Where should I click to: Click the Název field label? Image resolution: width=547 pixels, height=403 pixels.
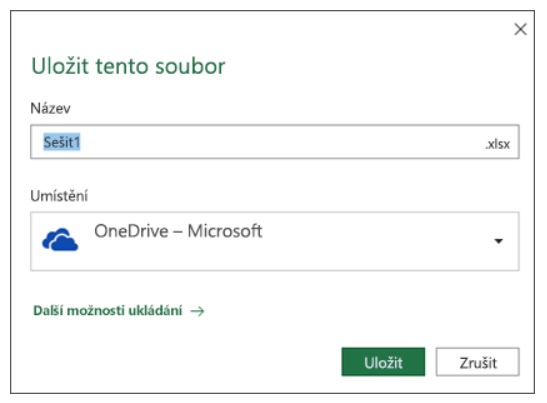pos(51,109)
